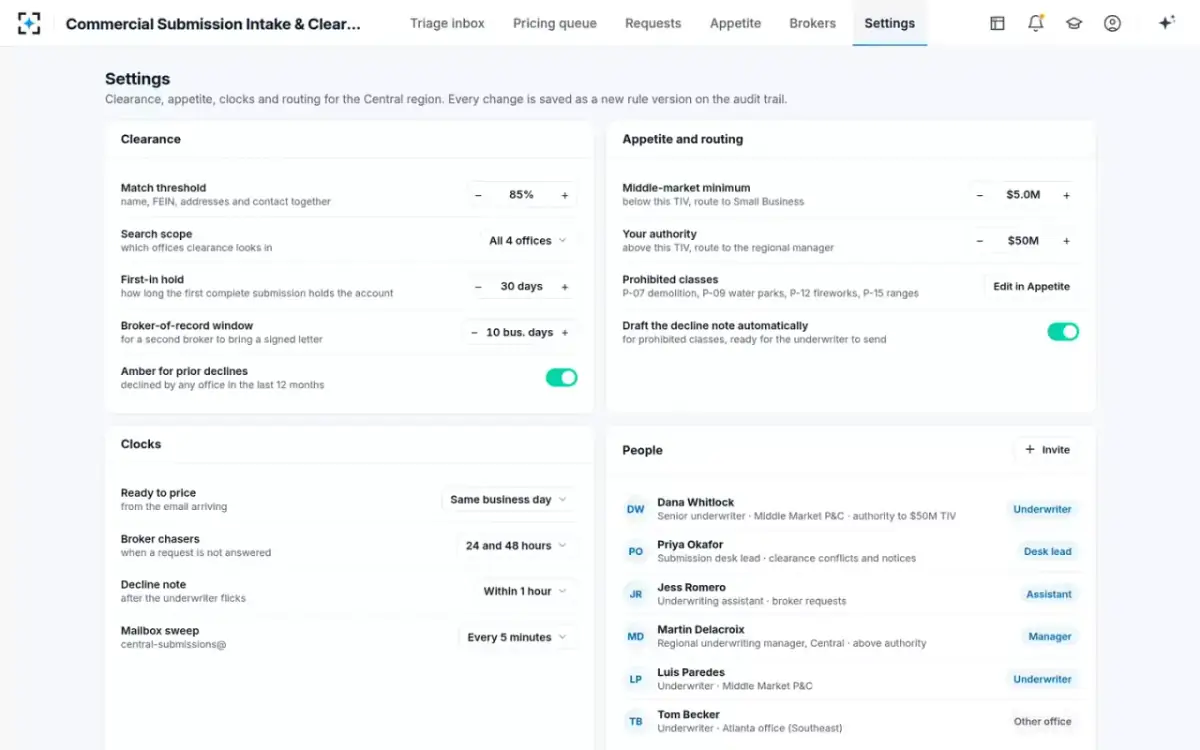Select the Settings tab
Screen dimensions: 1200x750
coord(889,23)
